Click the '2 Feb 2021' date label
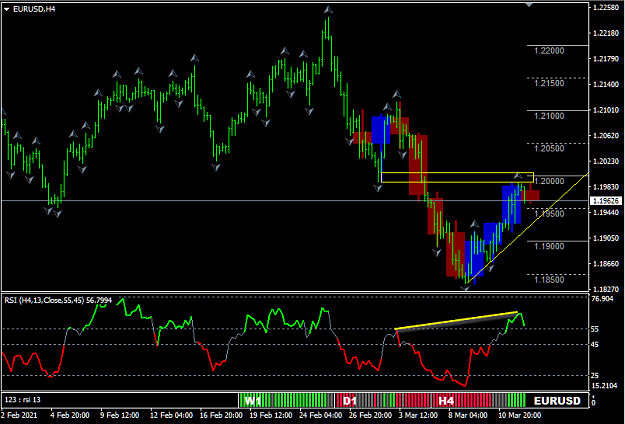The width and height of the screenshot is (625, 424). pos(19,415)
